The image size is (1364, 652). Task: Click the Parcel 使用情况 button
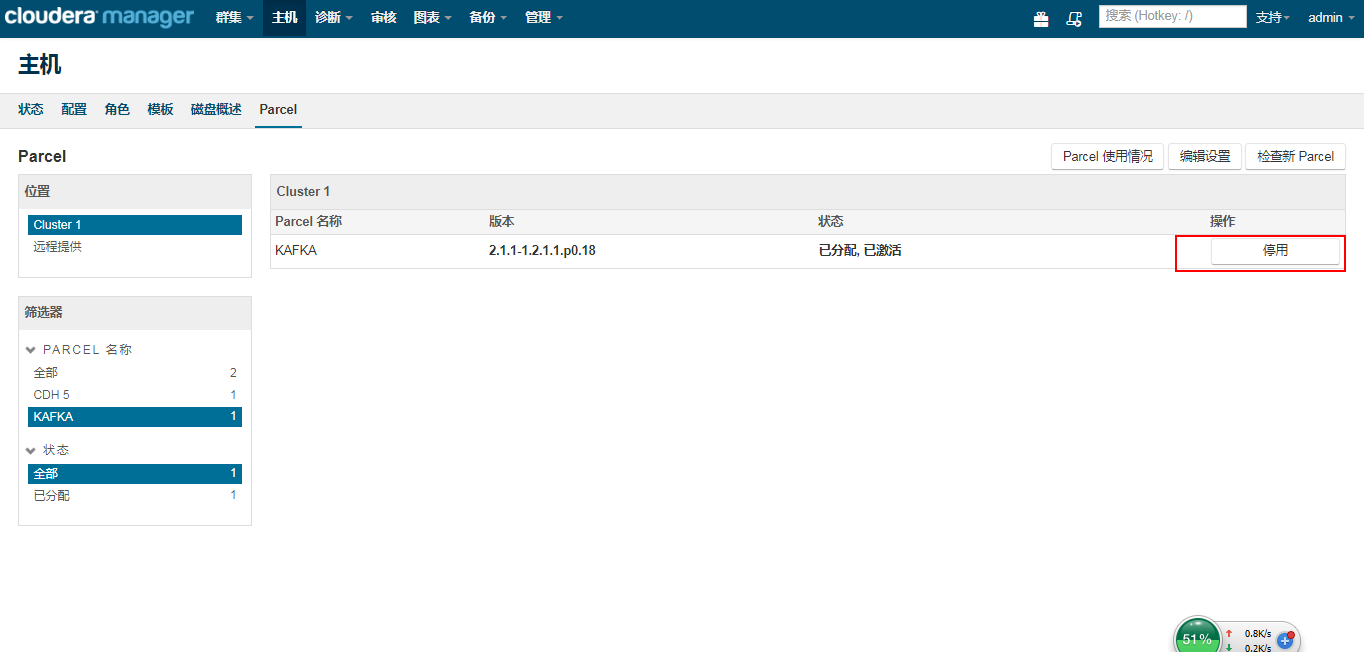point(1107,157)
